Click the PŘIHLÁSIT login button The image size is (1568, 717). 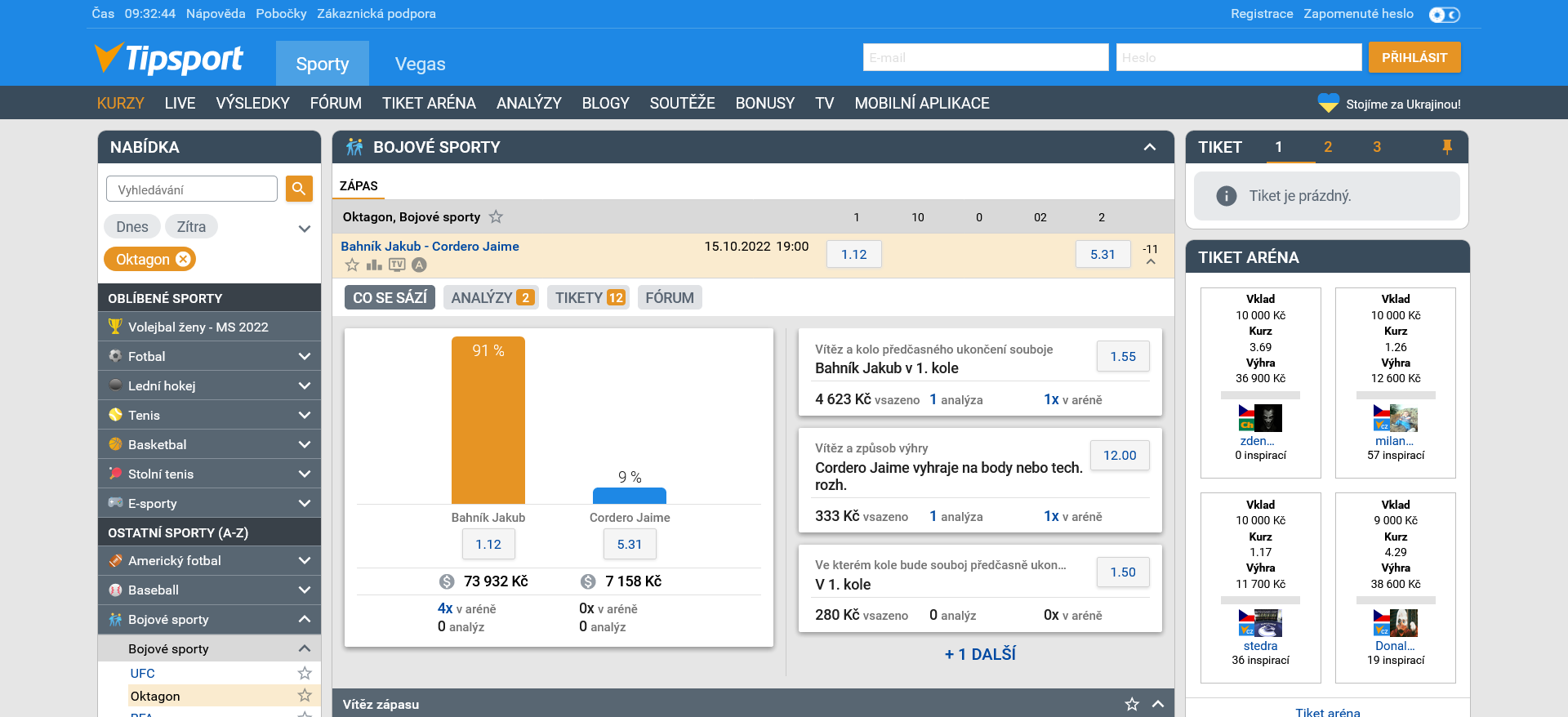[1414, 57]
